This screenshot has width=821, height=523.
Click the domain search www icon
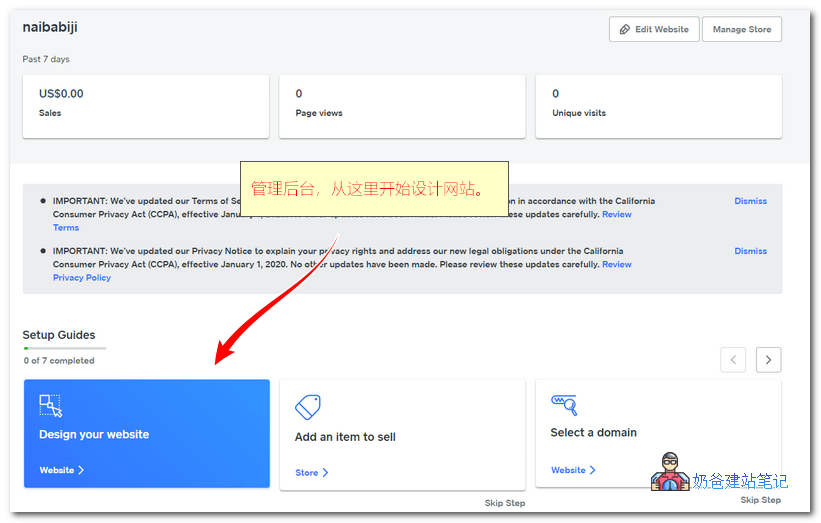[x=564, y=404]
